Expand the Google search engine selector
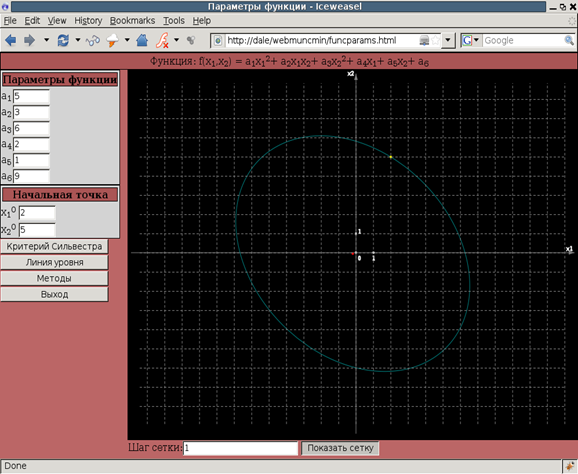Screen dimensions: 578x474 click(x=470, y=40)
